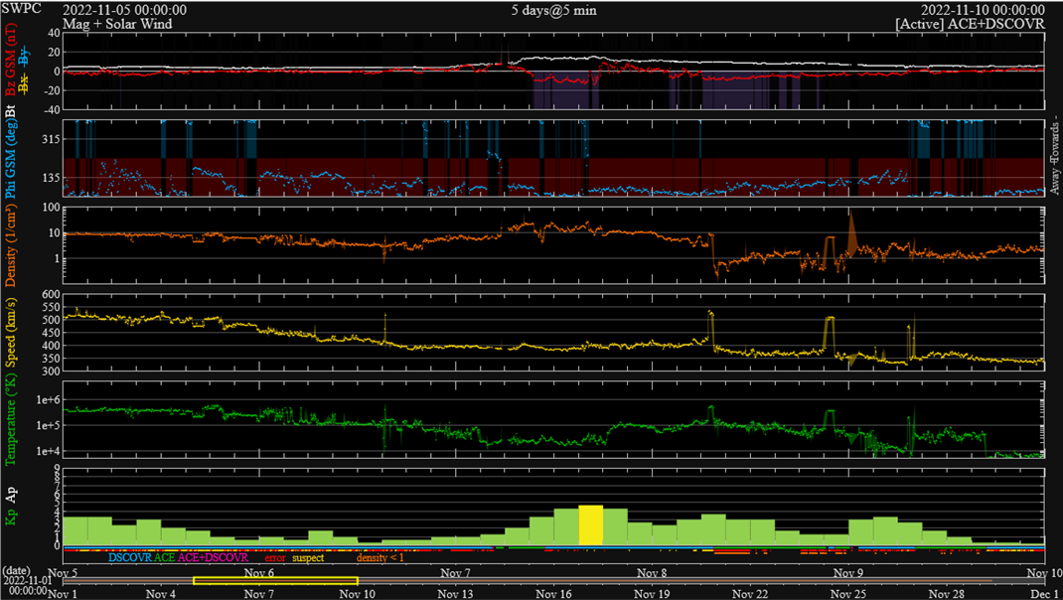
Task: Click the Kp axis label
Action: point(11,518)
